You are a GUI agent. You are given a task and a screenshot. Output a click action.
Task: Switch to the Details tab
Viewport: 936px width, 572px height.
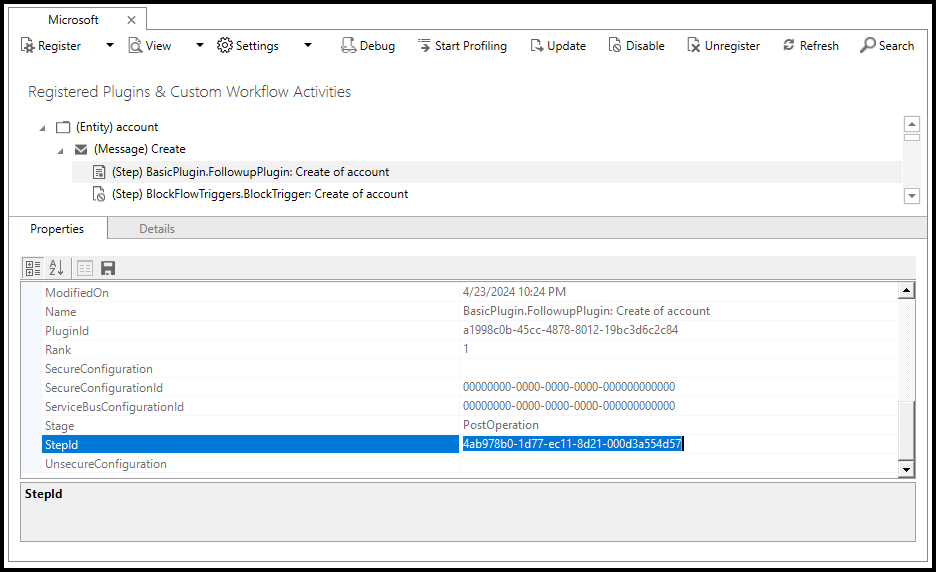(x=157, y=229)
